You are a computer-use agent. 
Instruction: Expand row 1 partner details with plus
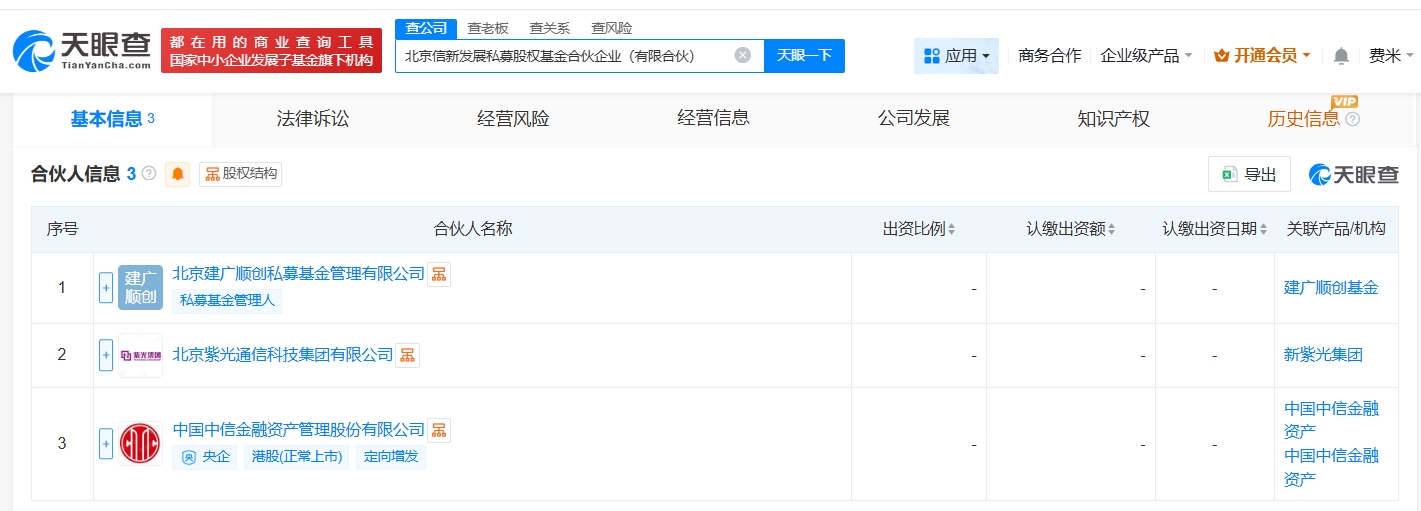[x=106, y=288]
